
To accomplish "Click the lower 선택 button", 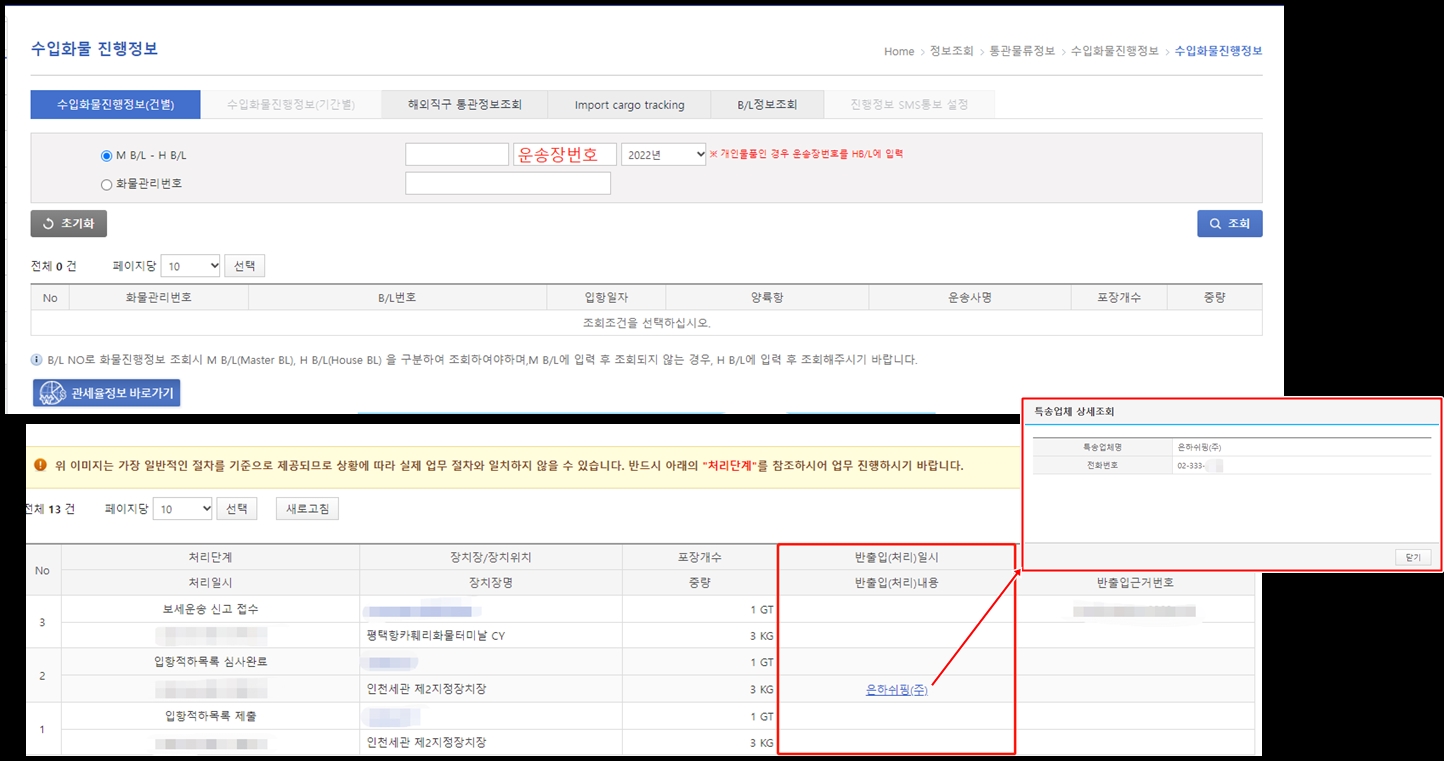I will click(237, 509).
